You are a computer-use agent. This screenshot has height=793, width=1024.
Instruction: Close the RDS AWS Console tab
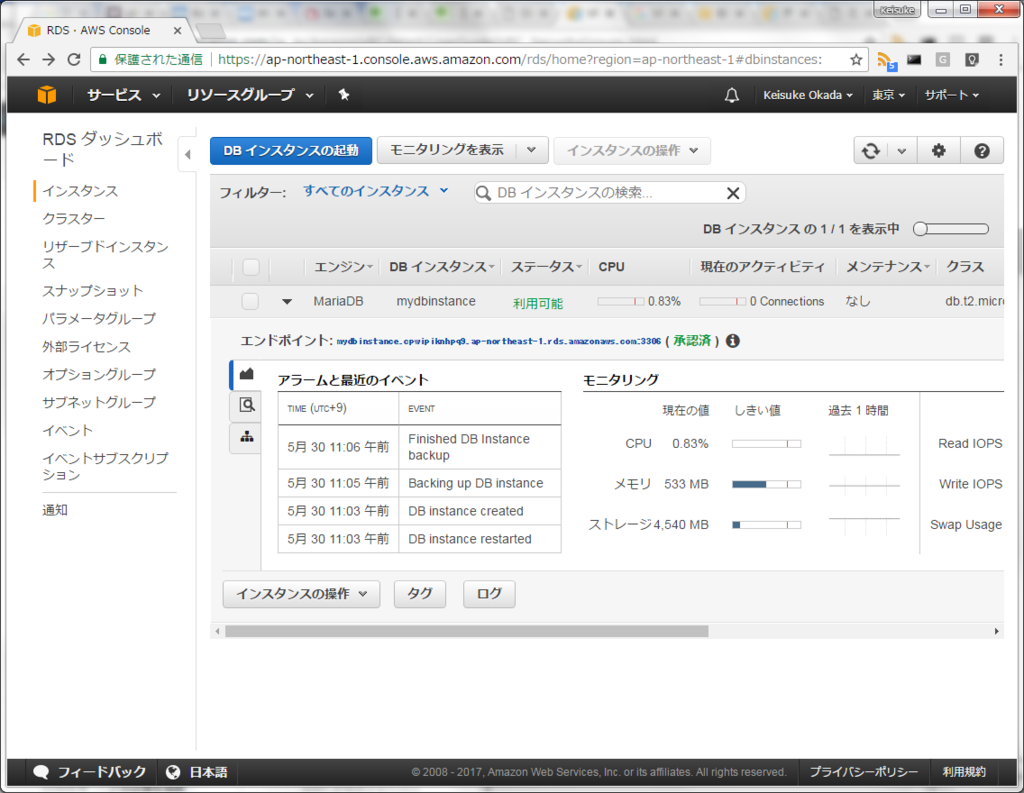(x=177, y=31)
